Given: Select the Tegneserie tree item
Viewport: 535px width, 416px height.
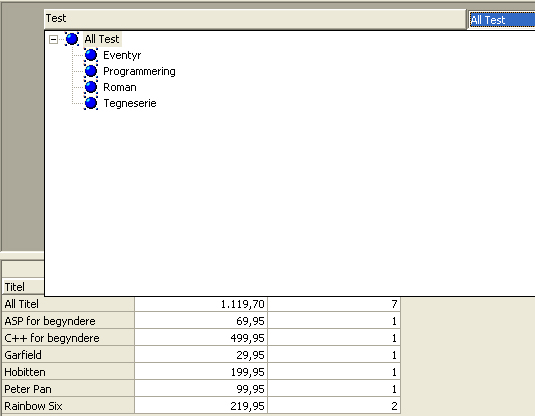Looking at the screenshot, I should 130,103.
